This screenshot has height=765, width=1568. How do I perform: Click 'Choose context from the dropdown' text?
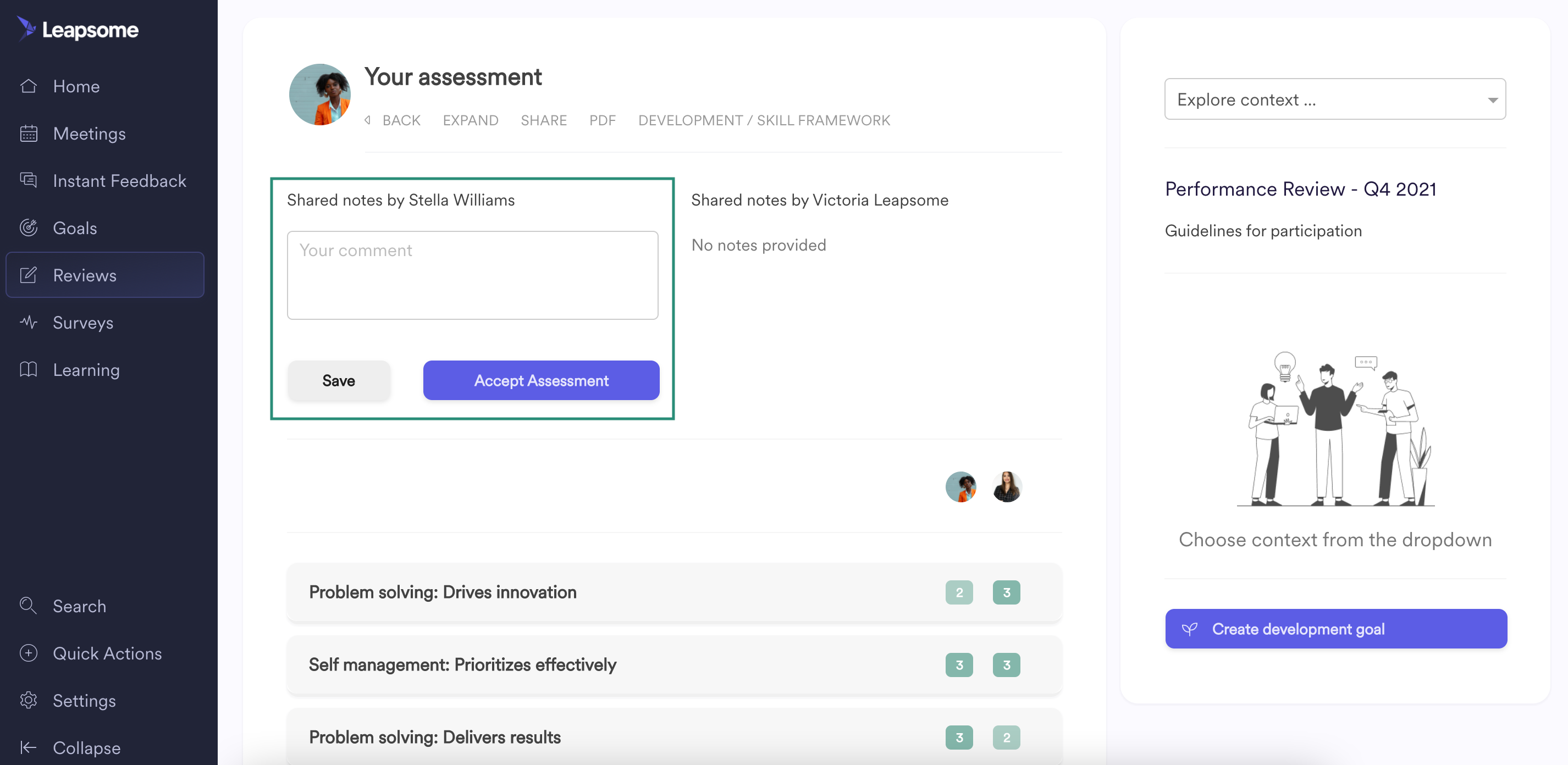[x=1335, y=539]
